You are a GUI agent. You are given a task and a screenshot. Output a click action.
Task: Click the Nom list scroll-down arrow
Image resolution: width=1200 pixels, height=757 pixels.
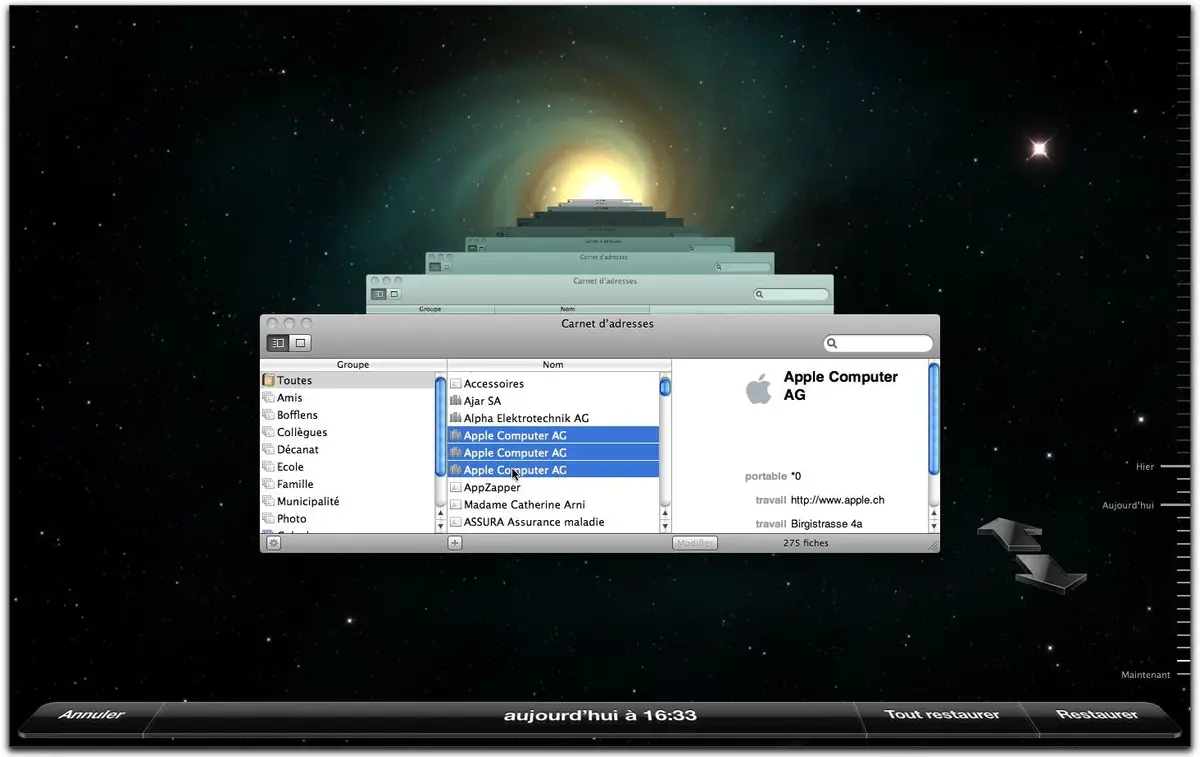(665, 525)
